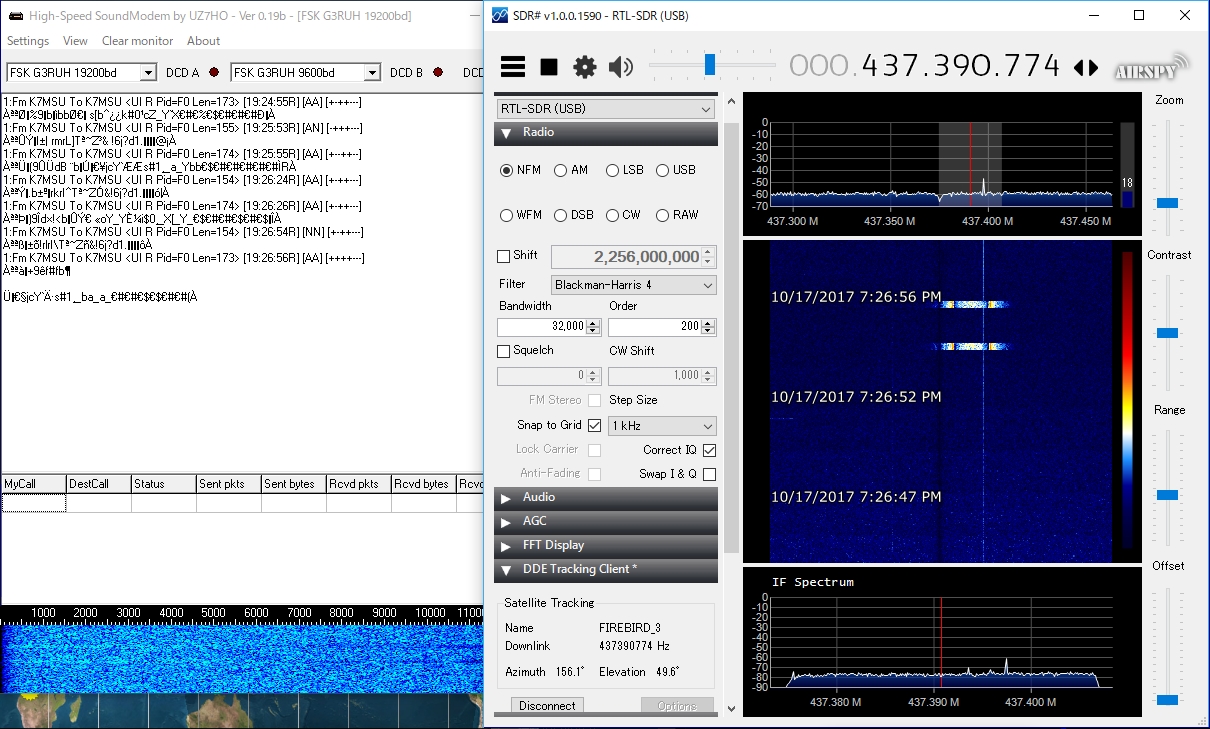Click the AIRSPY logo
Image resolution: width=1210 pixels, height=729 pixels.
(1152, 67)
